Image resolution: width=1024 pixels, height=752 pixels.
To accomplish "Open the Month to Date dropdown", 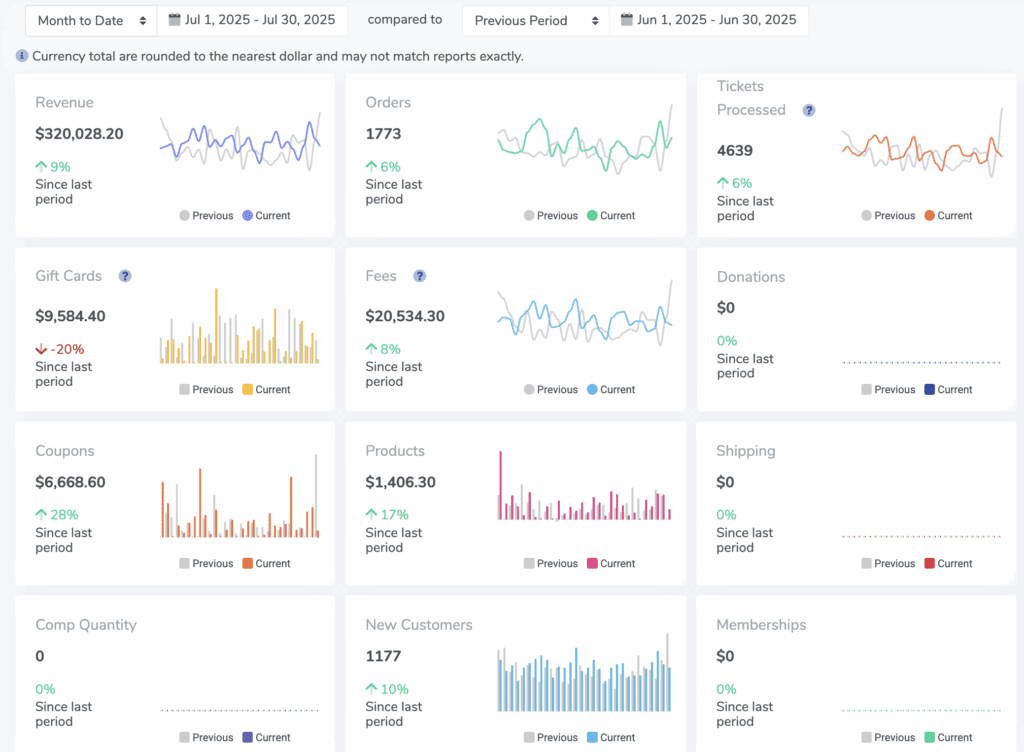I will click(90, 21).
